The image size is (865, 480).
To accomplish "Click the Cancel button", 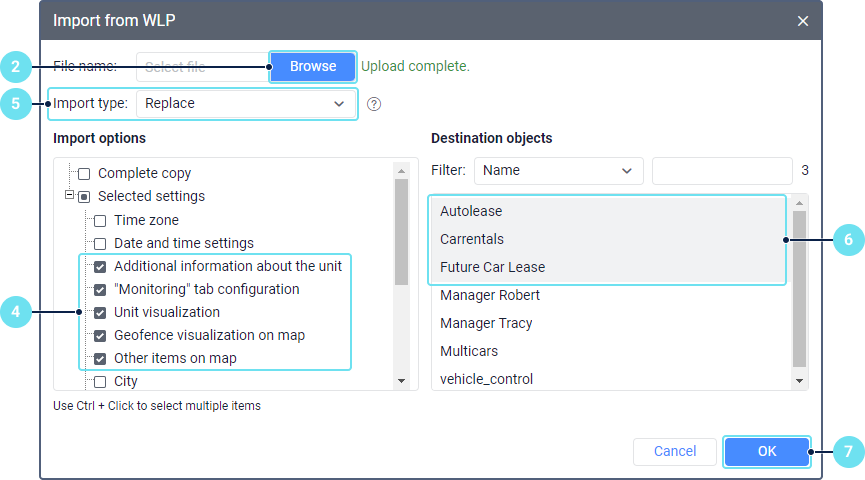I will [674, 451].
